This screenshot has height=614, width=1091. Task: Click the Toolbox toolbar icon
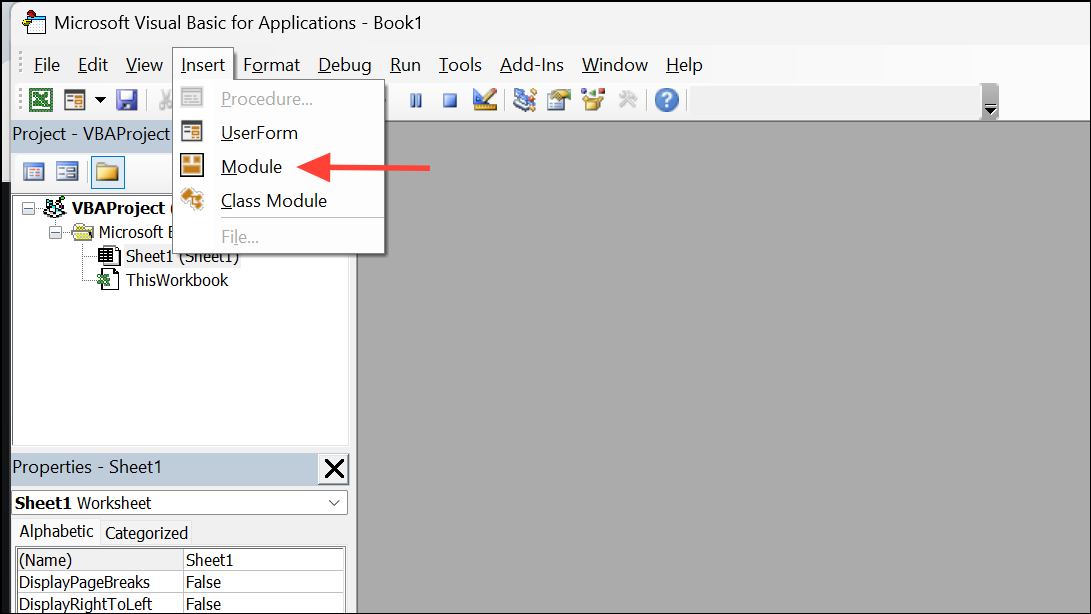click(628, 100)
